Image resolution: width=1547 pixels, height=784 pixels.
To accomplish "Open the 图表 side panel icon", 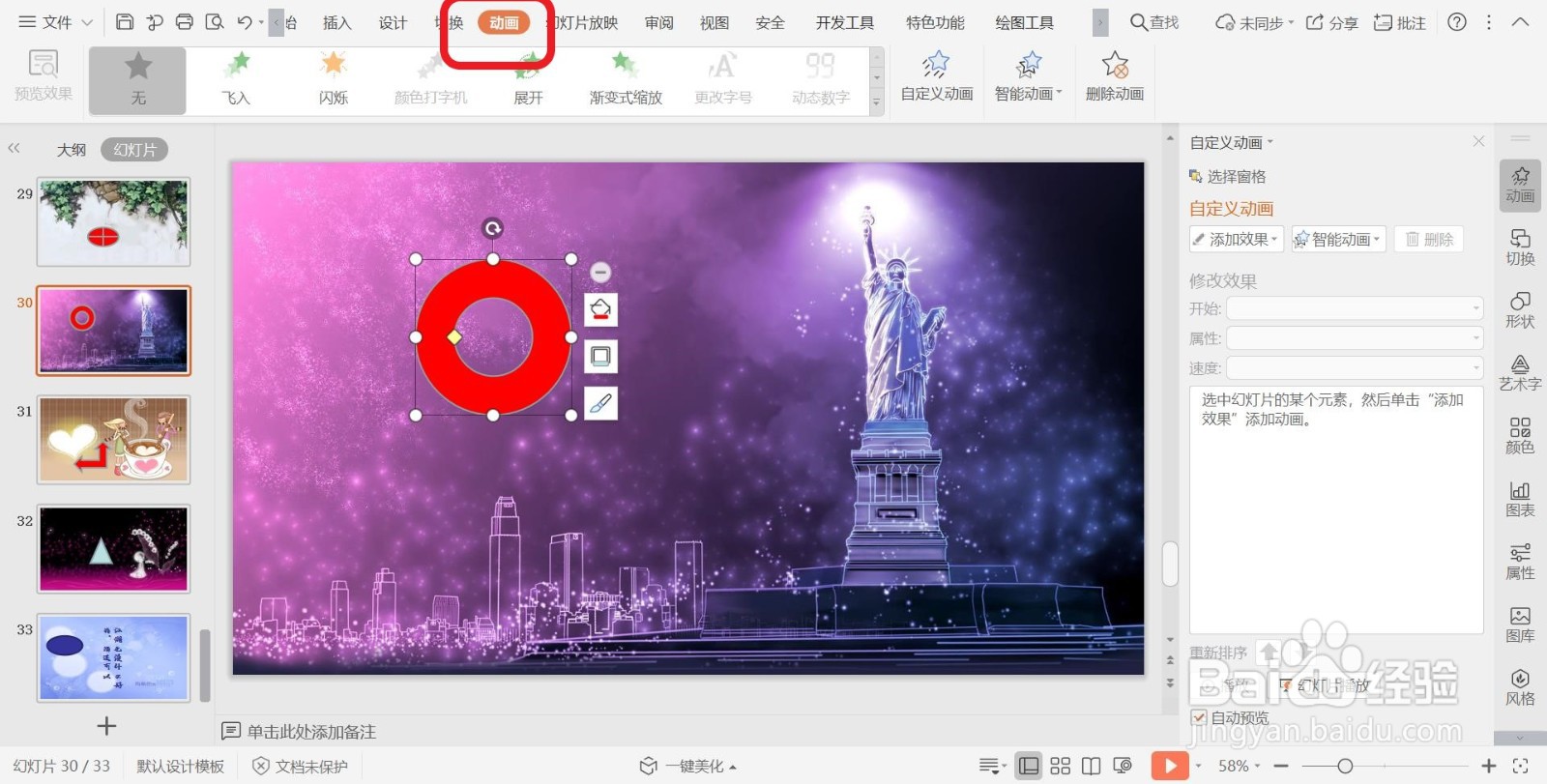I will click(x=1520, y=499).
